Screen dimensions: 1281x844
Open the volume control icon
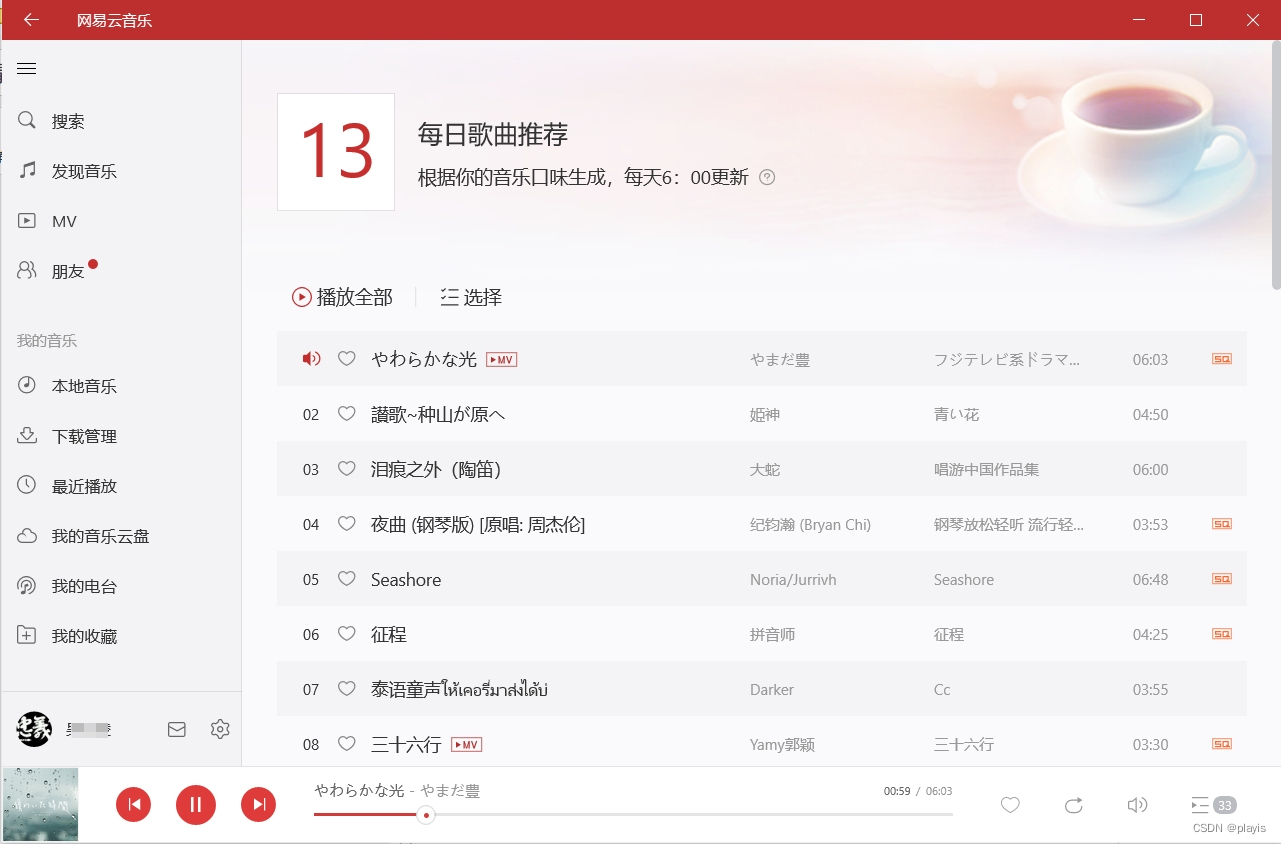pos(1137,805)
